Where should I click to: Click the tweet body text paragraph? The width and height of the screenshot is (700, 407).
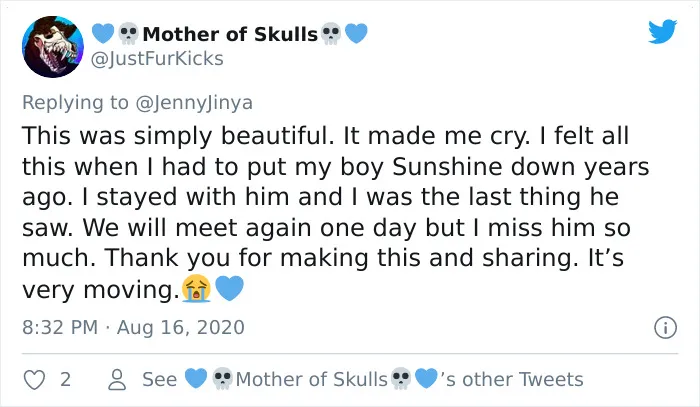(335, 212)
